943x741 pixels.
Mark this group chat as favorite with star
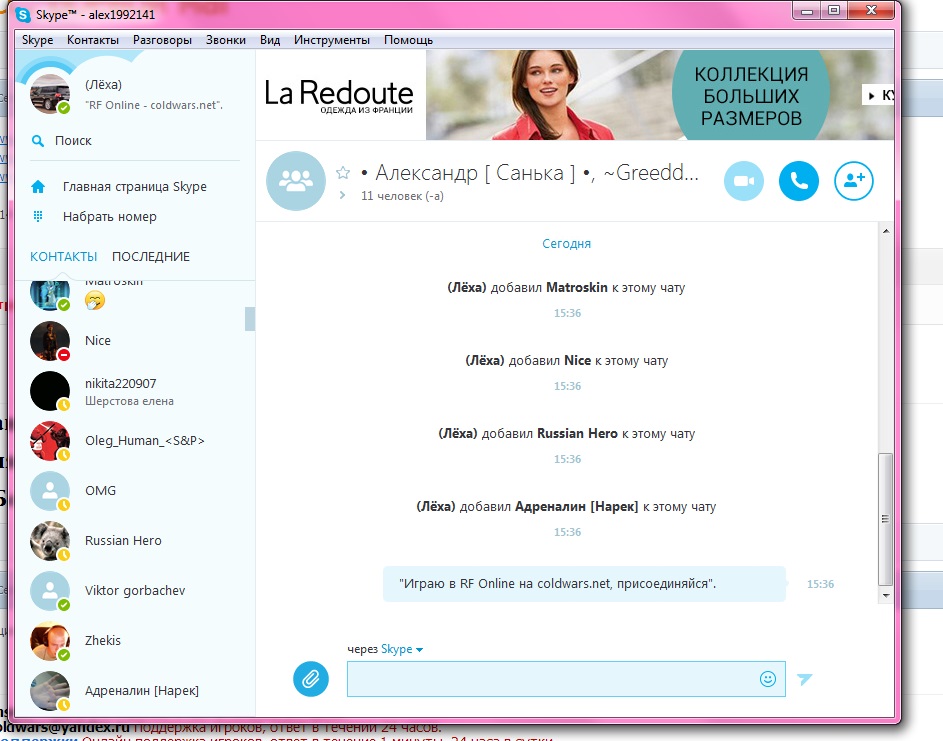[343, 173]
